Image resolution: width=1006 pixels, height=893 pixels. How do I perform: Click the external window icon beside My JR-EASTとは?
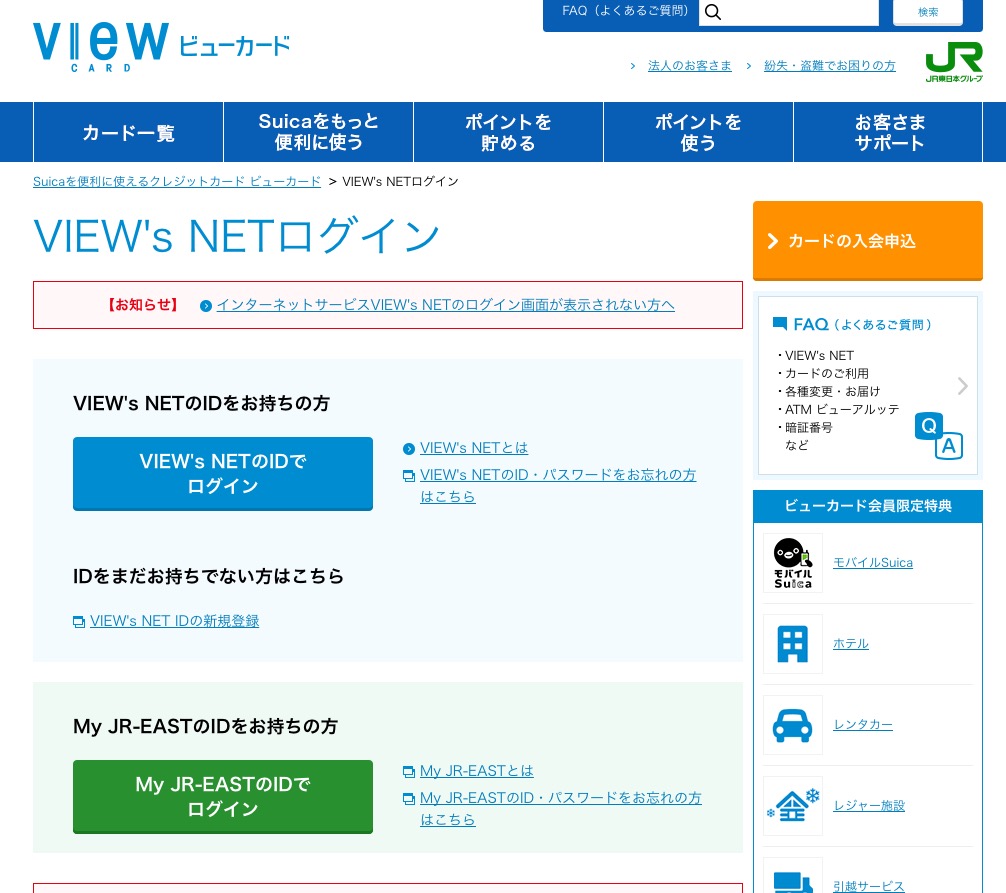tap(408, 771)
